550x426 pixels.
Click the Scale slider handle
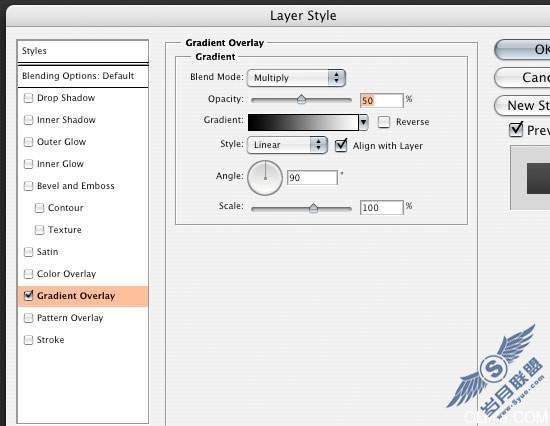click(x=314, y=208)
